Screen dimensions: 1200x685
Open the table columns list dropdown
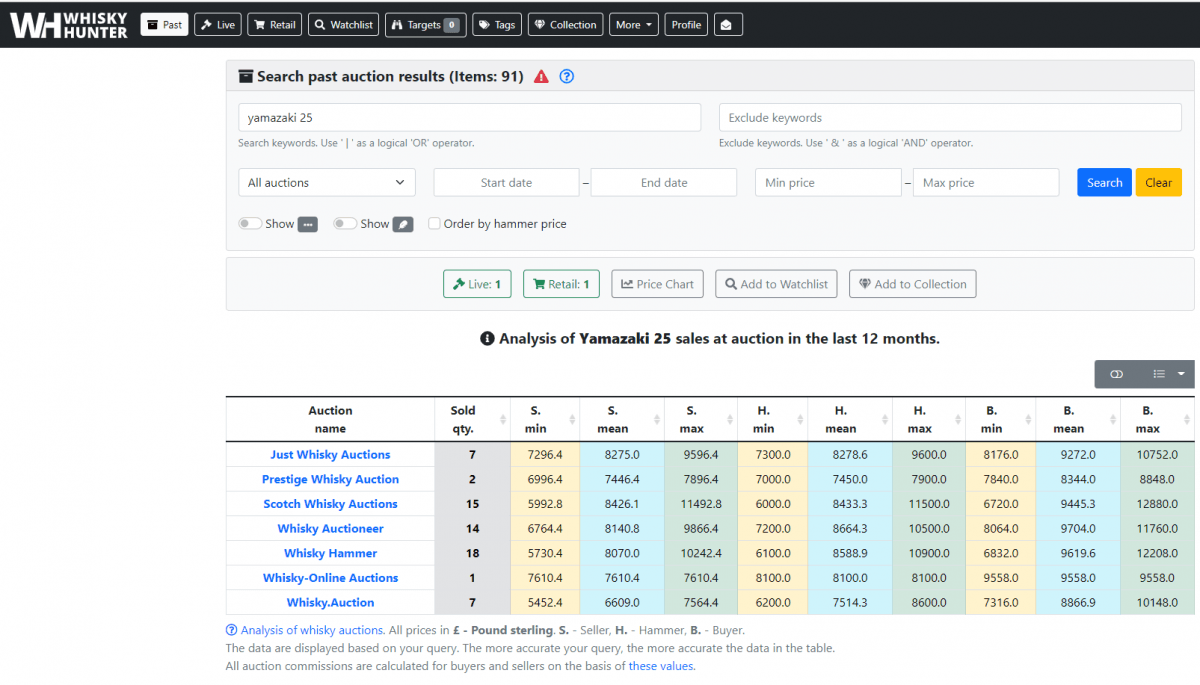pos(1167,374)
